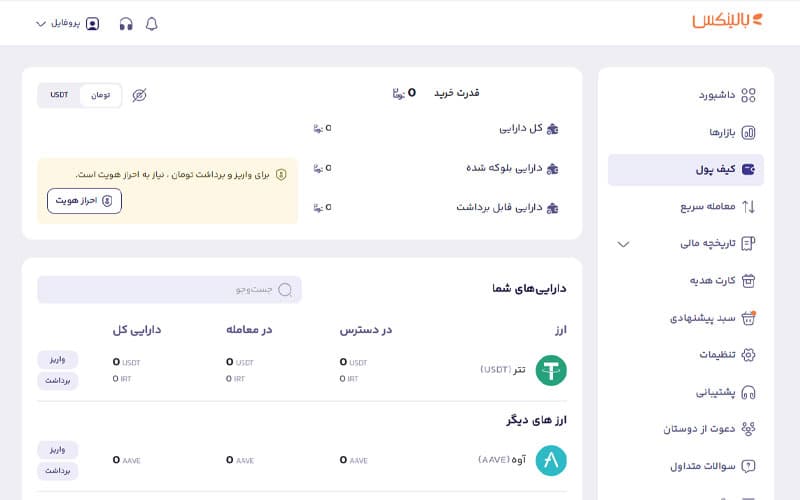Image resolution: width=800 pixels, height=500 pixels.
Task: Click the settings gear icon in sidebar
Action: point(748,355)
